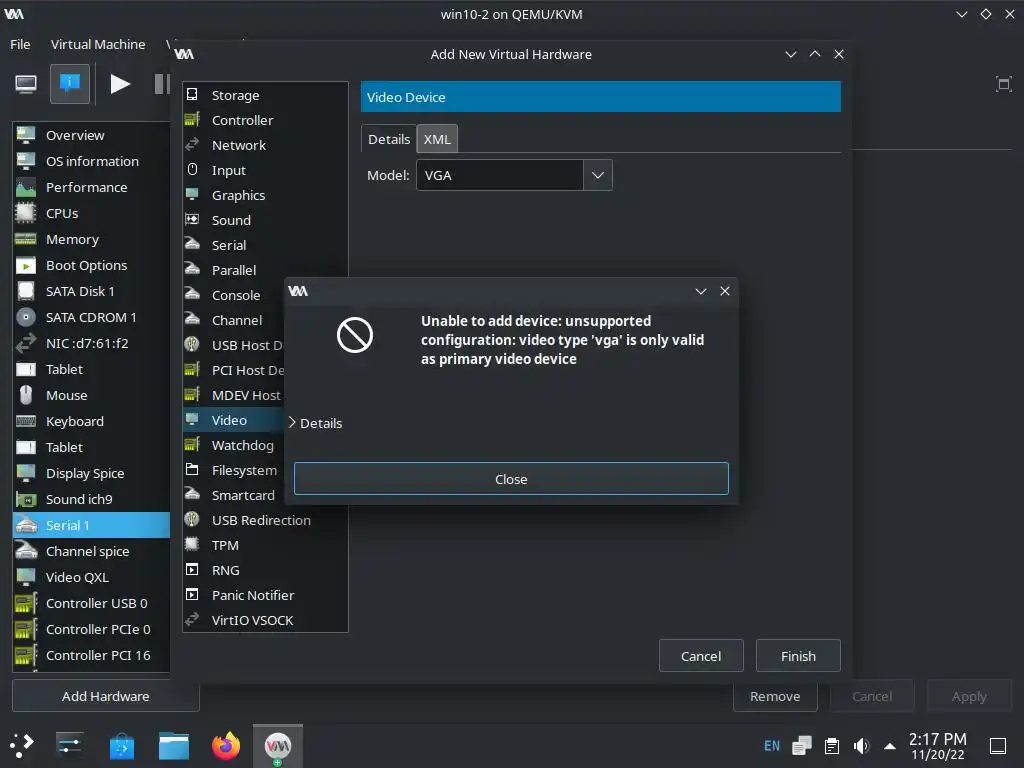Screen dimensions: 1024x768
Task: Select RNG in the hardware type list
Action: 264,570
